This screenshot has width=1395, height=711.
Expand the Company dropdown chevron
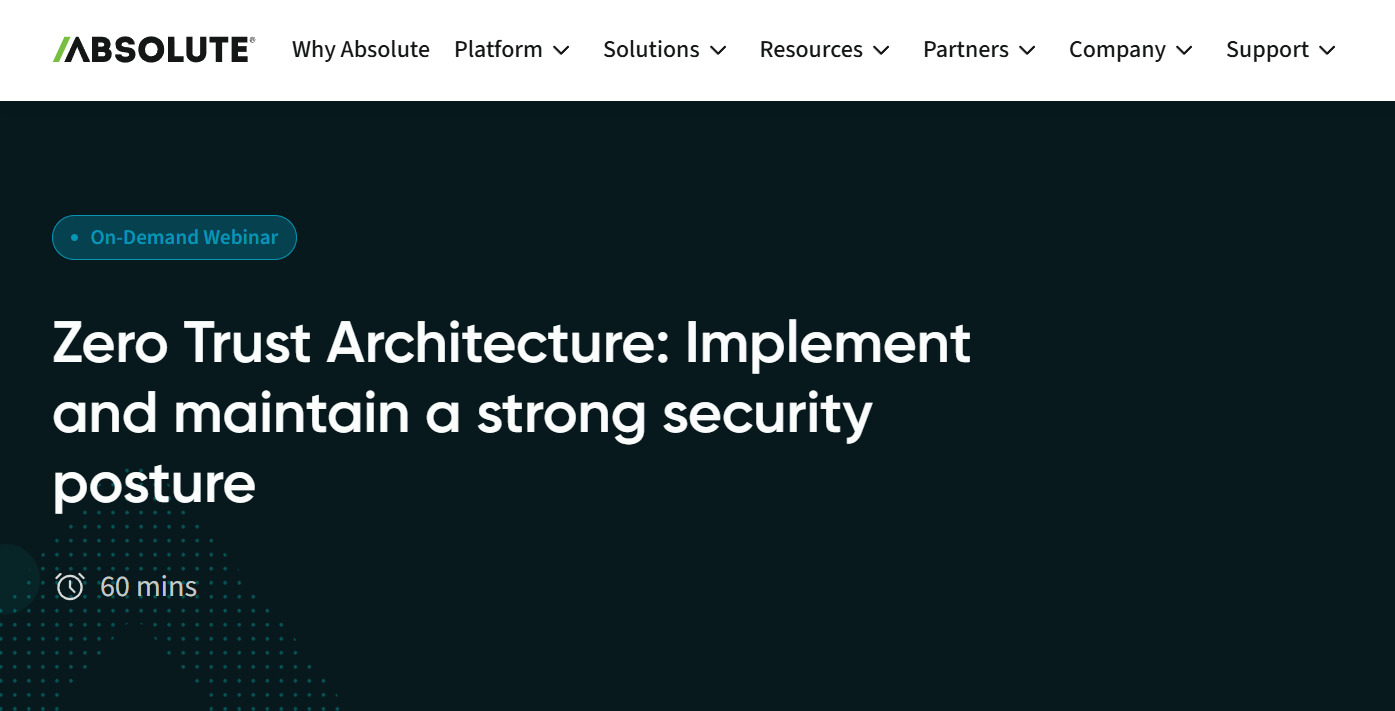tap(1184, 50)
